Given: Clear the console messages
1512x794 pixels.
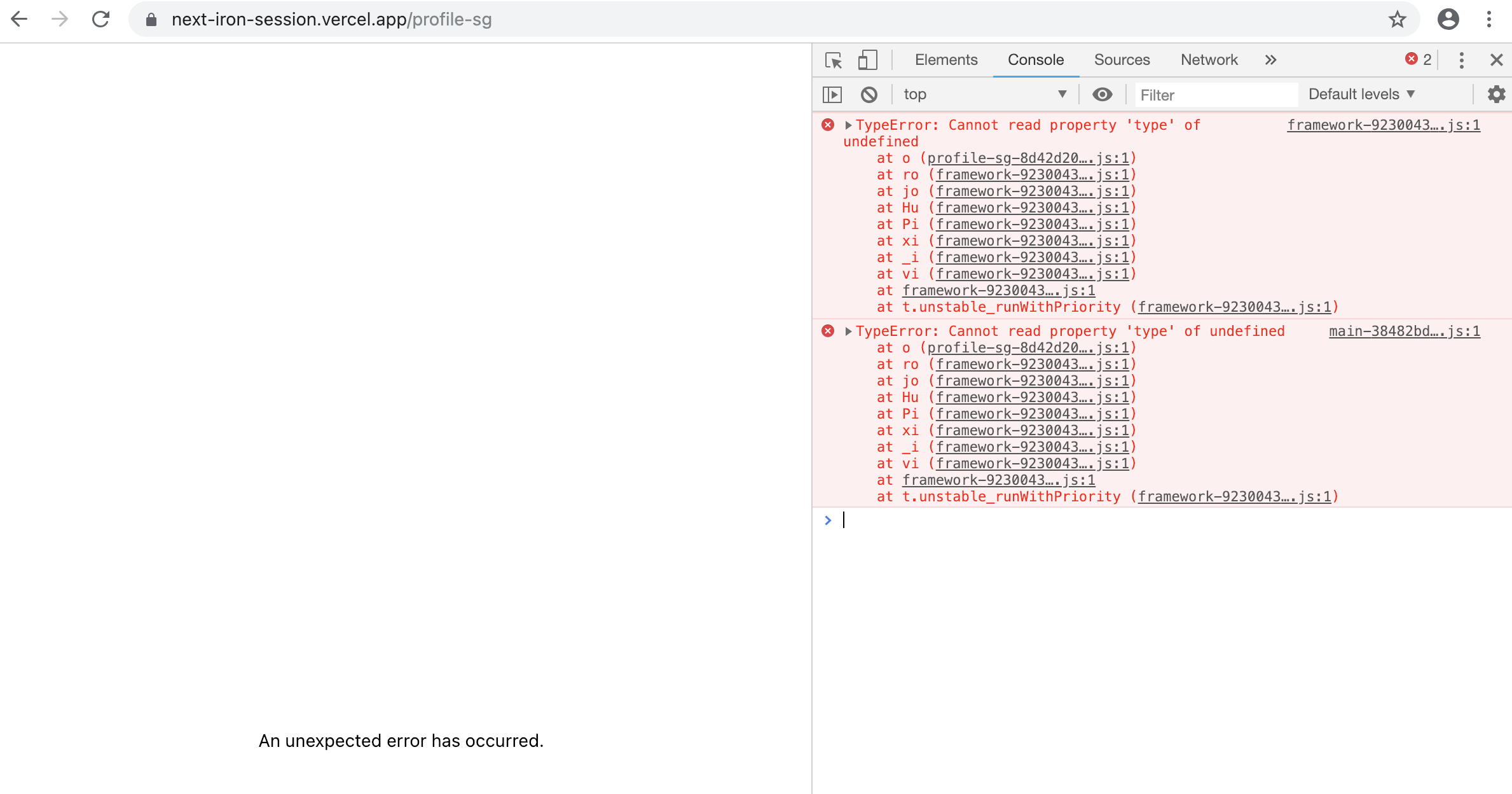Looking at the screenshot, I should (869, 94).
